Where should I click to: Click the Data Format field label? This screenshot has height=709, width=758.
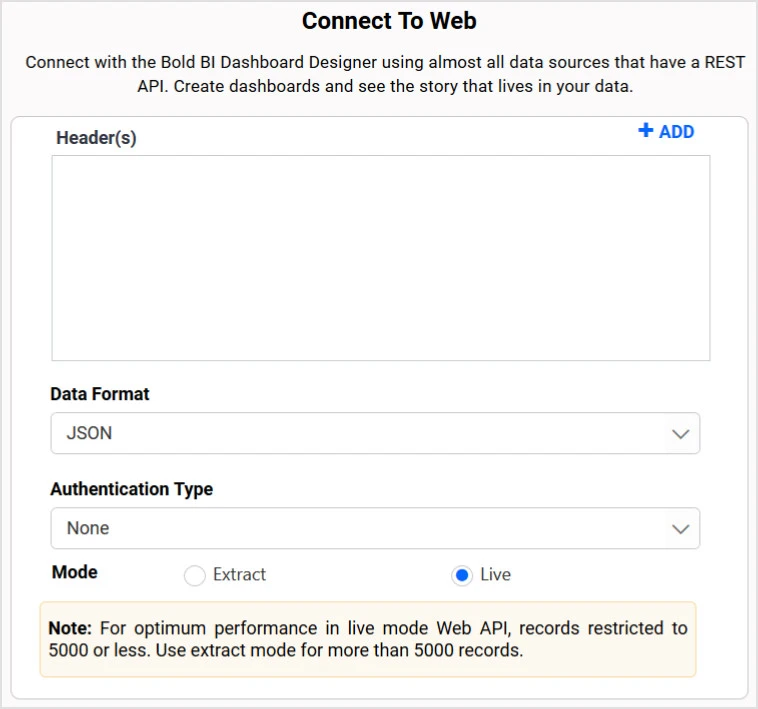coord(100,394)
